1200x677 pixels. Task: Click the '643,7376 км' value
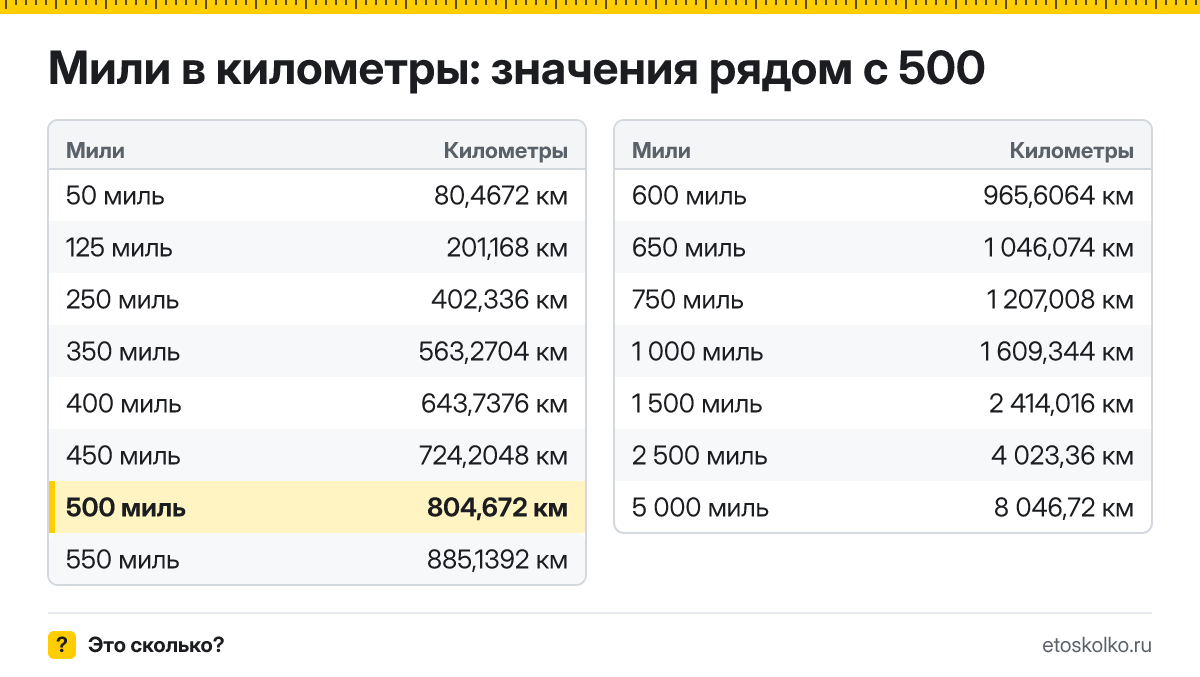[x=494, y=403]
